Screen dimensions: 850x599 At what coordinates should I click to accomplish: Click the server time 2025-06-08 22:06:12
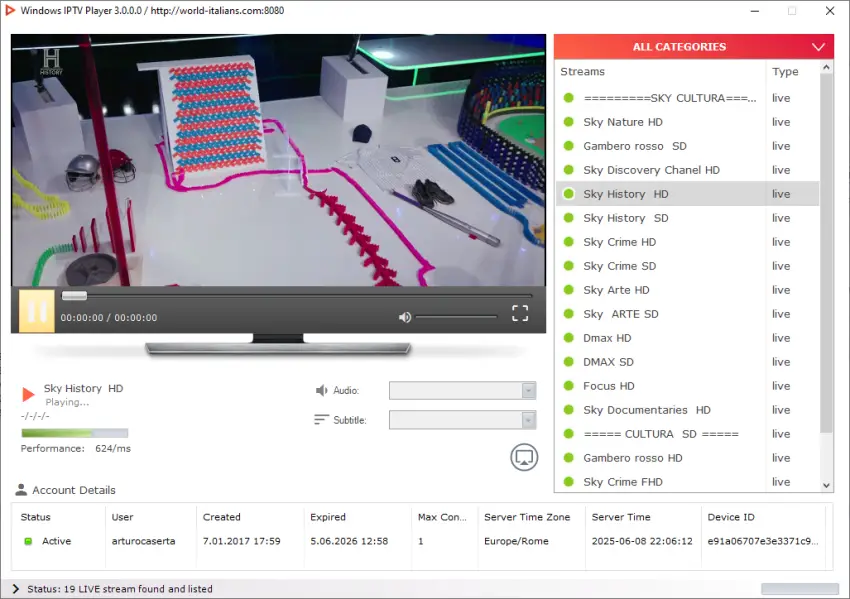coord(642,541)
